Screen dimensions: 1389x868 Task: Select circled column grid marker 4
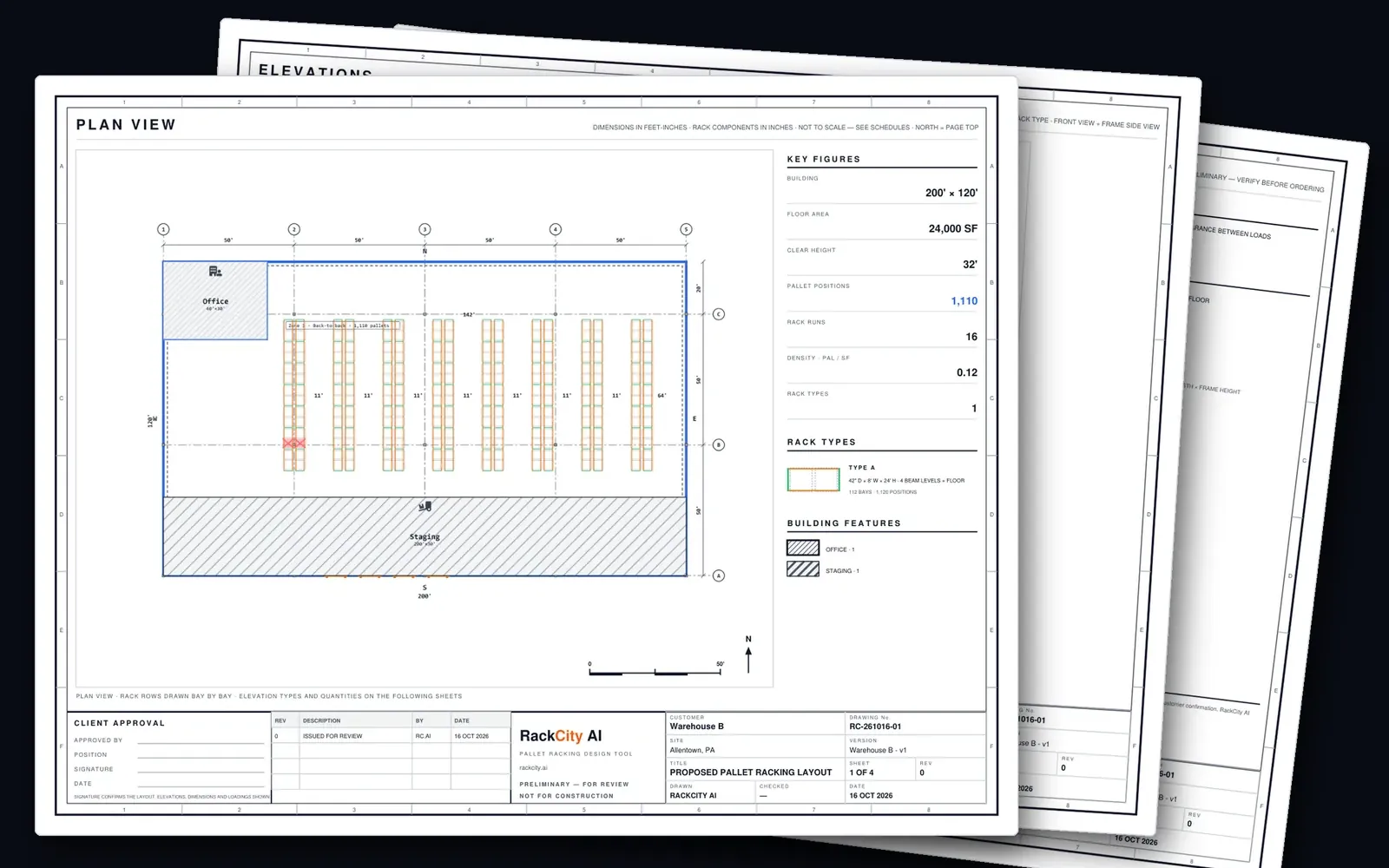(x=556, y=229)
